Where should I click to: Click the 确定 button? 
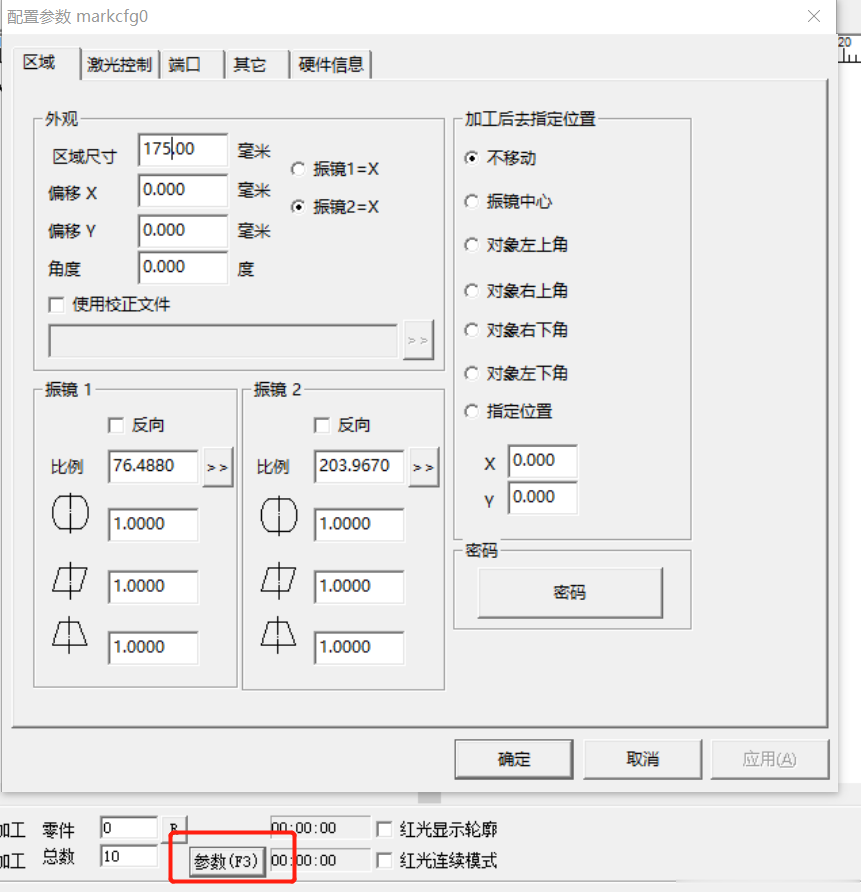click(514, 759)
